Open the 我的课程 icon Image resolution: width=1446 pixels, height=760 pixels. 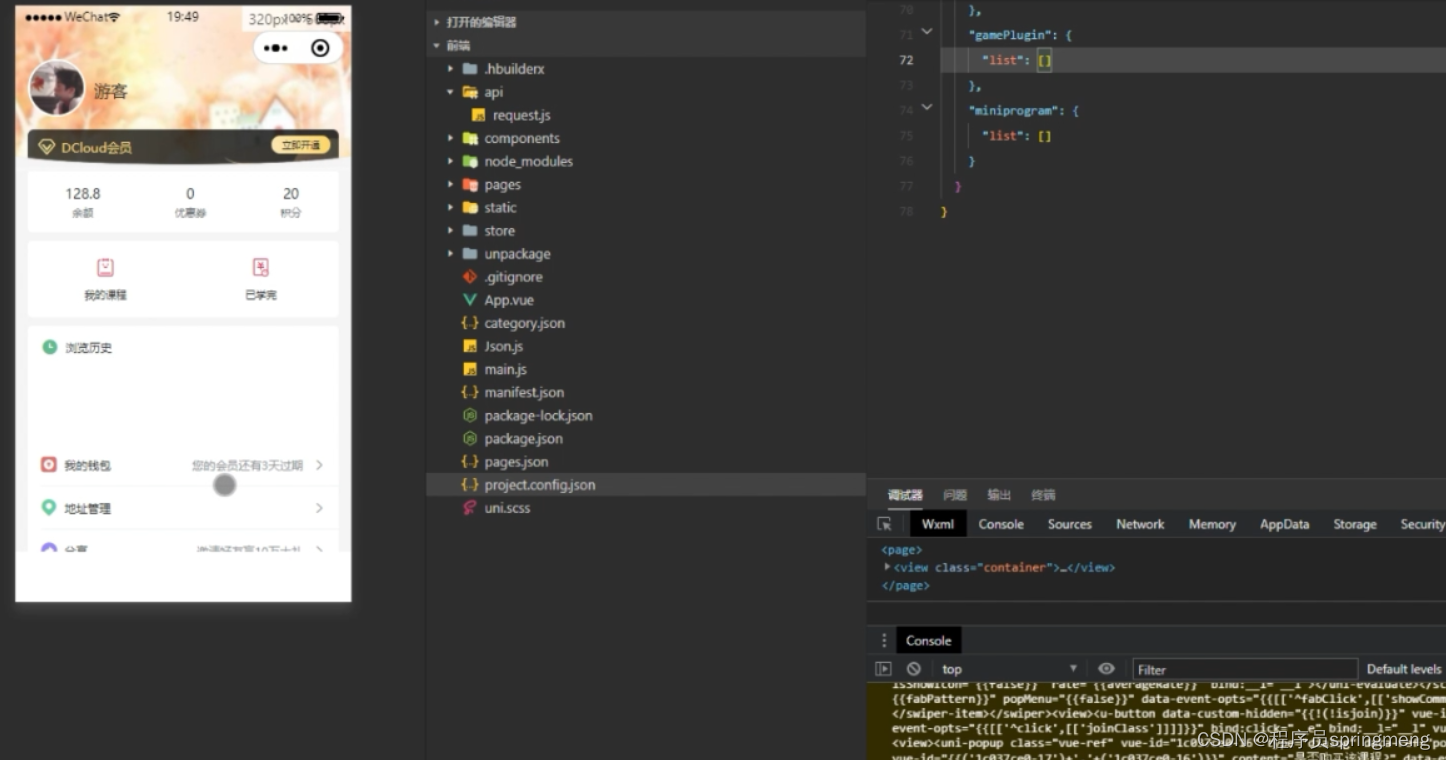click(x=105, y=267)
